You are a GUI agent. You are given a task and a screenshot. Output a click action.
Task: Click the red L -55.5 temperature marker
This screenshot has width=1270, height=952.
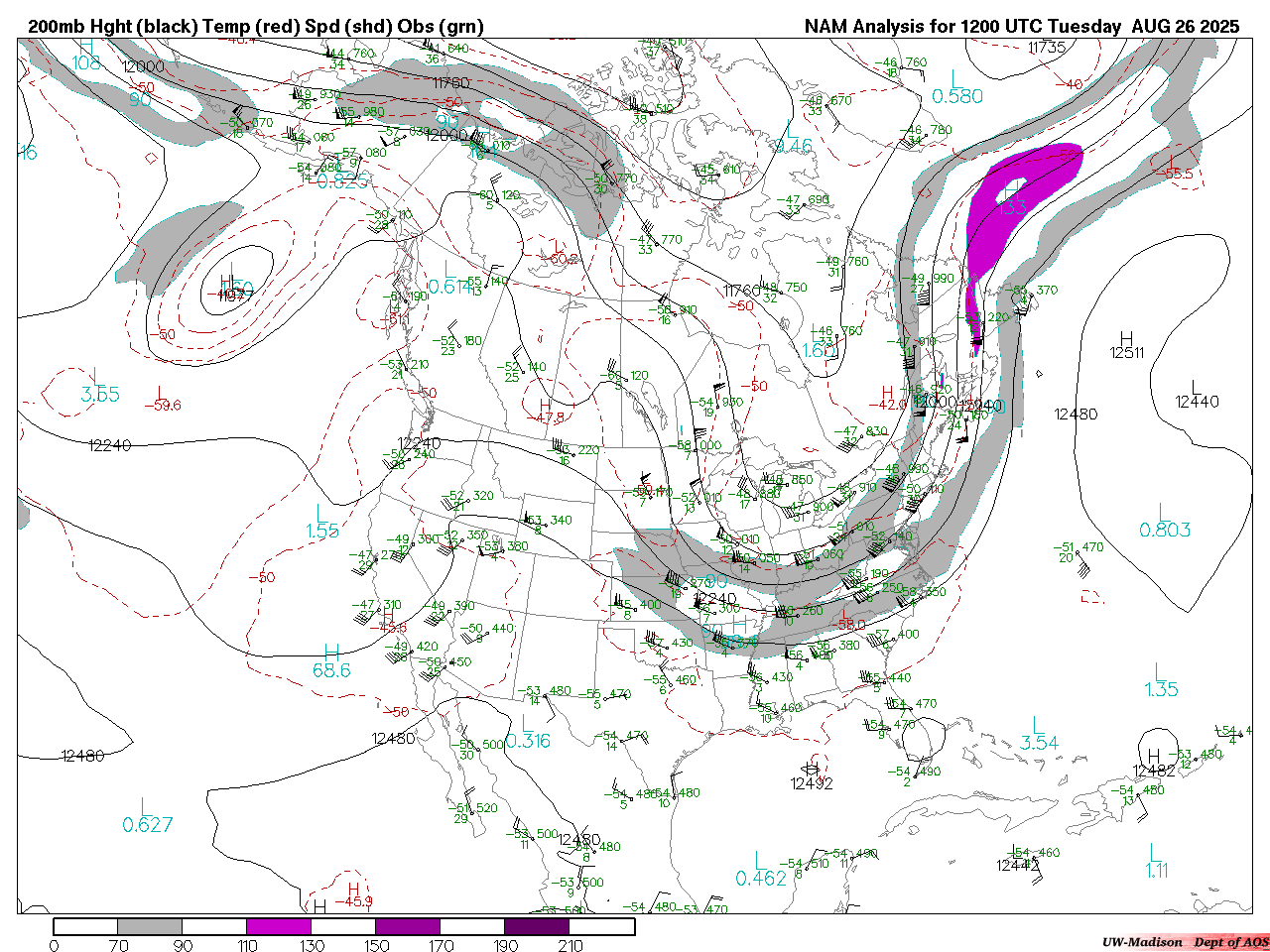tap(1177, 167)
